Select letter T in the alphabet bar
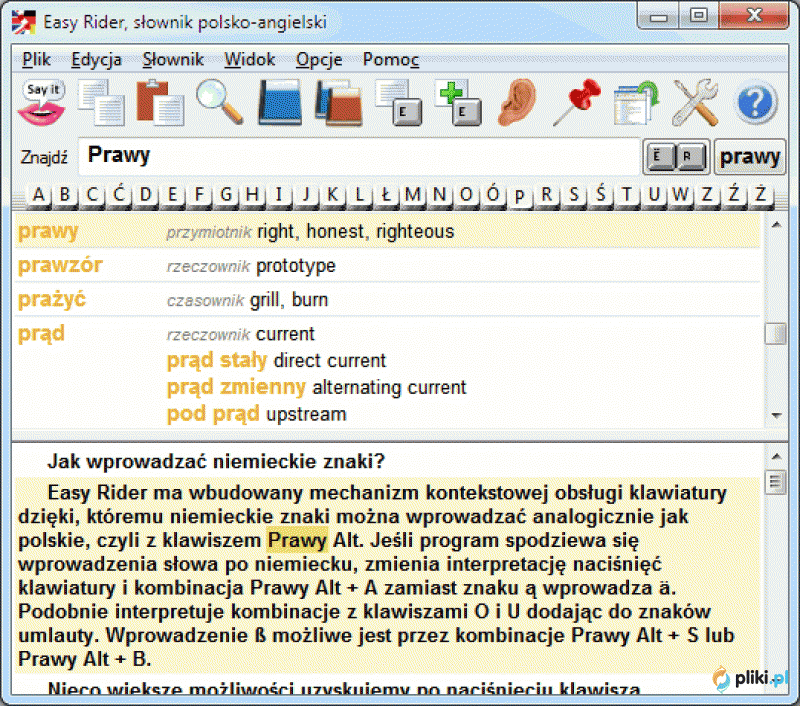 coord(627,195)
